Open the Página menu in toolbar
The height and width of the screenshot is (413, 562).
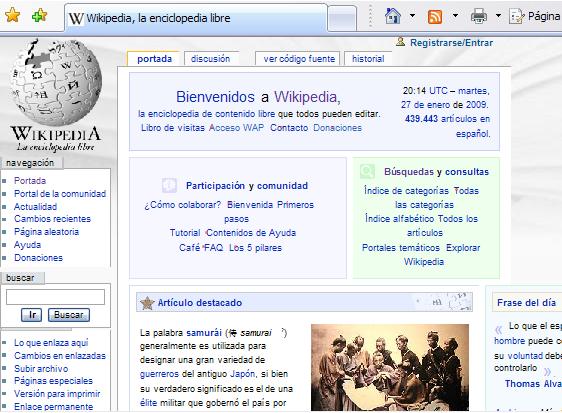(x=535, y=16)
